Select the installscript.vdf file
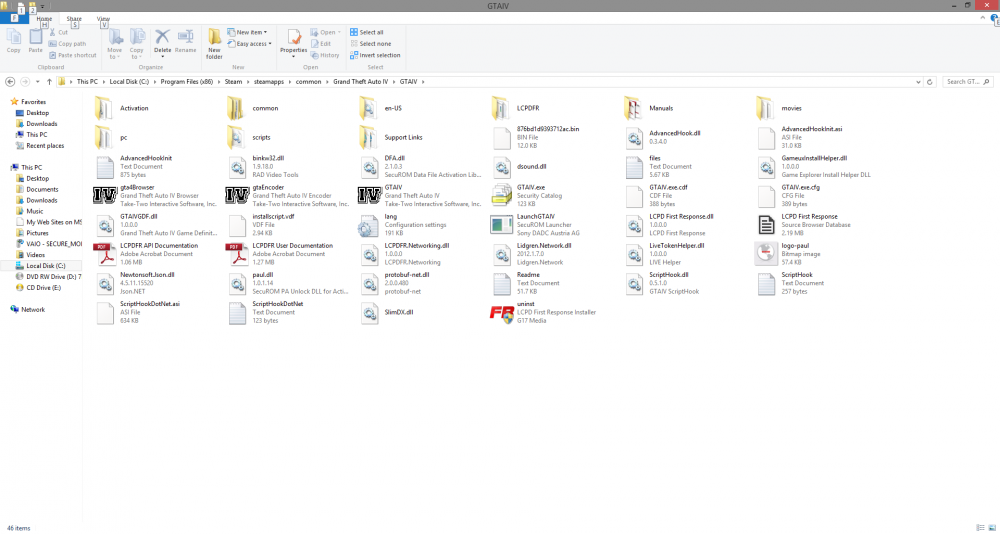1000x534 pixels. click(261, 225)
